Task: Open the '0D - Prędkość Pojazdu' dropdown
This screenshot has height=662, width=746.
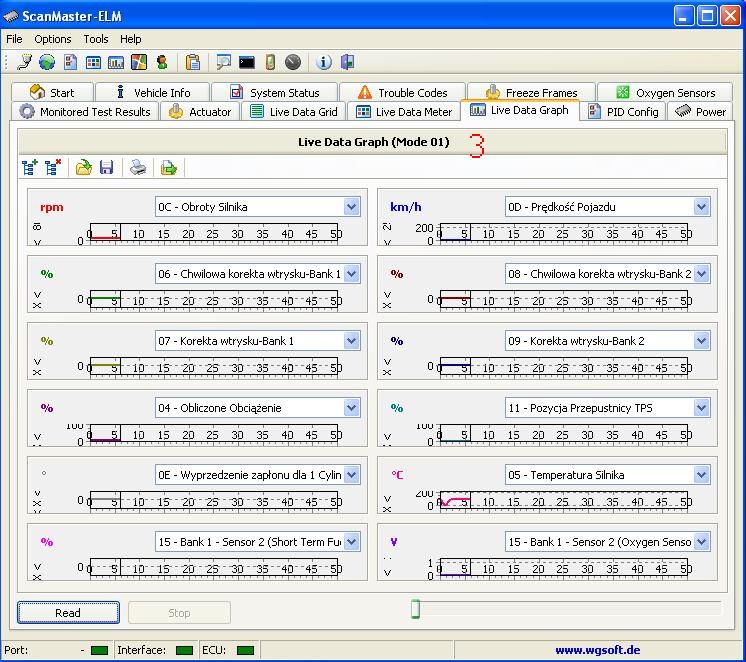Action: click(x=701, y=207)
